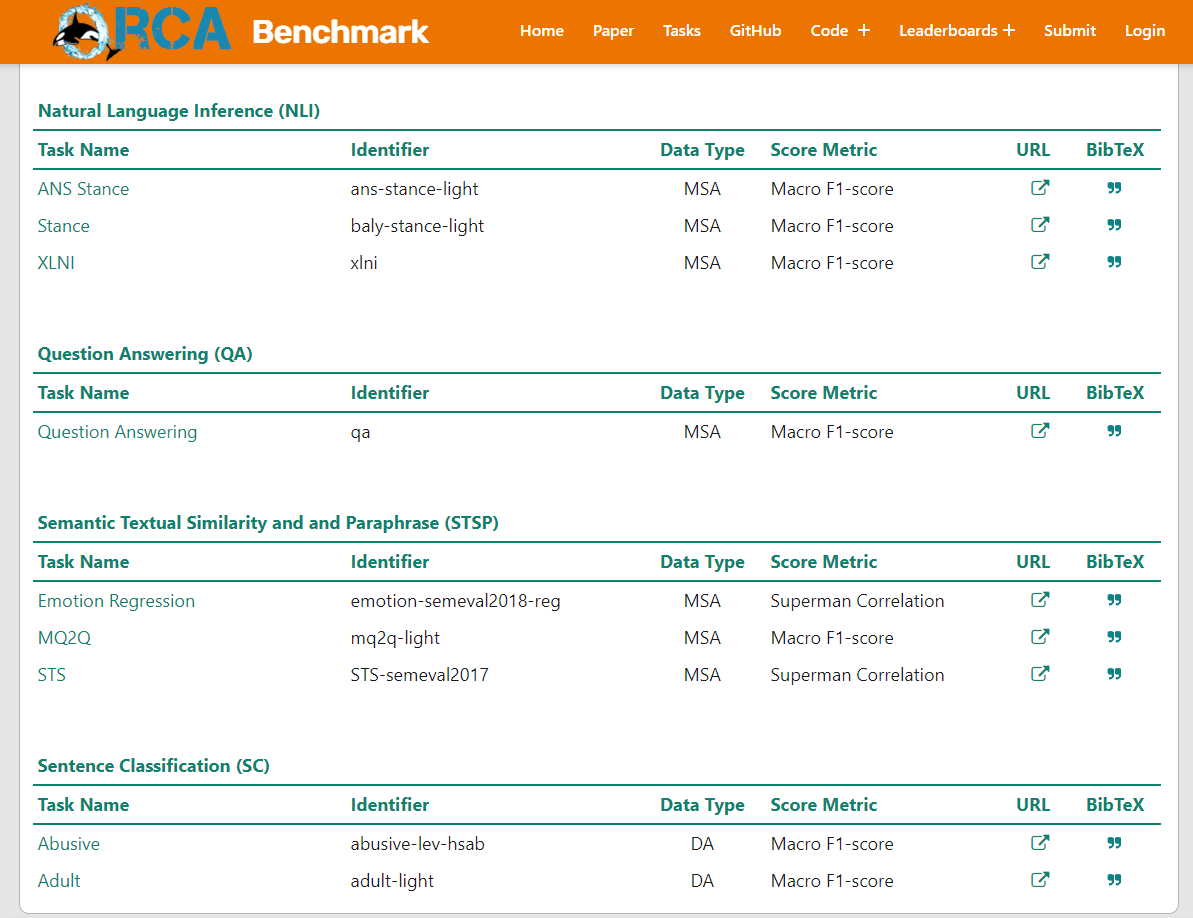Open URL icon for Adult task

(x=1039, y=880)
